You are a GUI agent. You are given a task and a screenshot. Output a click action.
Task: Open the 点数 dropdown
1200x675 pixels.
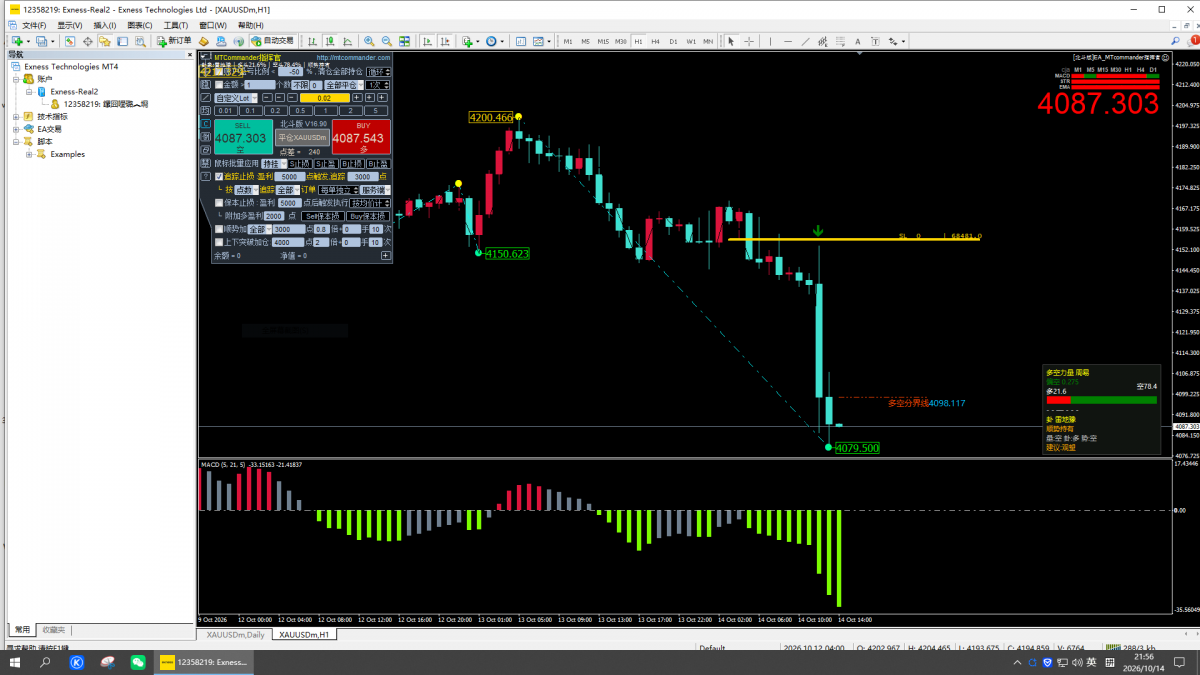pos(245,189)
